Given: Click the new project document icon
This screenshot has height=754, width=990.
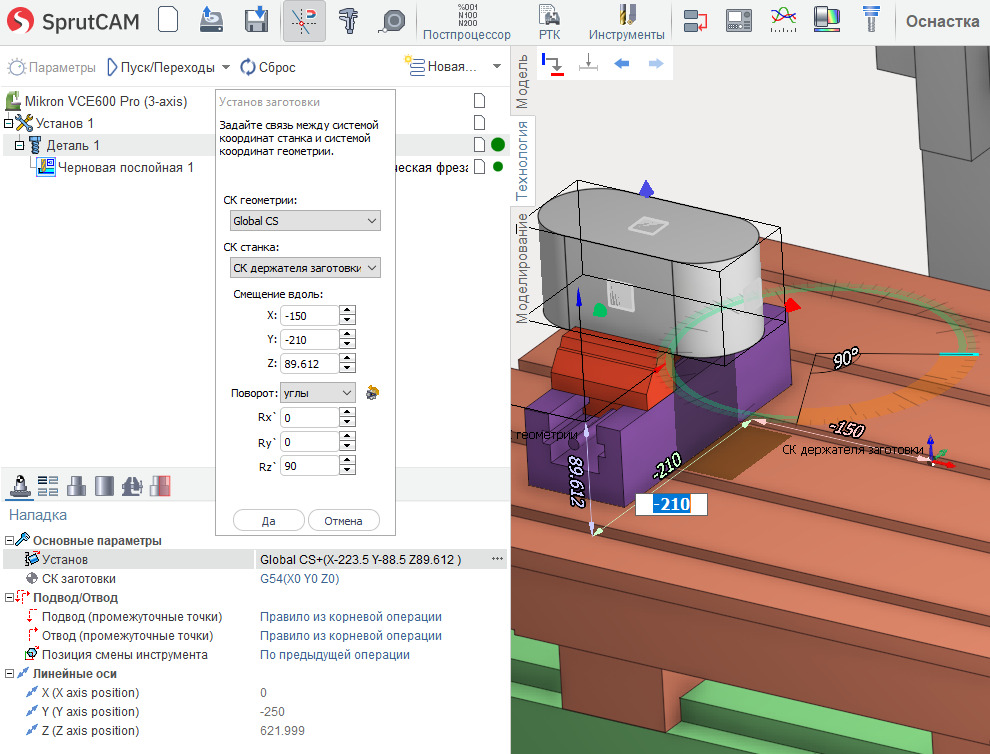Looking at the screenshot, I should click(169, 20).
